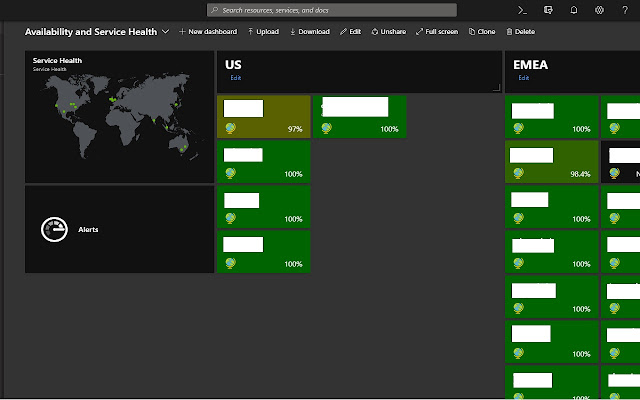This screenshot has width=640, height=400.
Task: Click the US tile resize handle
Action: [497, 87]
